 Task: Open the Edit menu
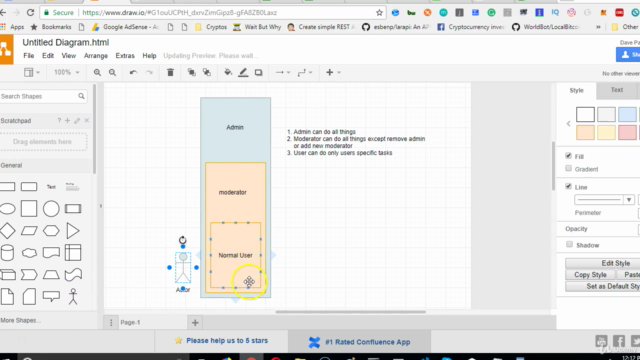pyautogui.click(x=48, y=56)
